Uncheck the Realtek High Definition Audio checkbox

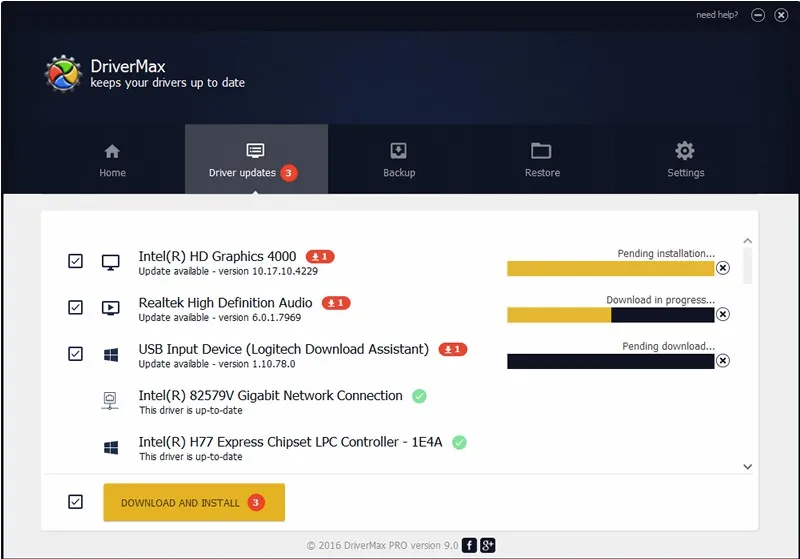(76, 307)
